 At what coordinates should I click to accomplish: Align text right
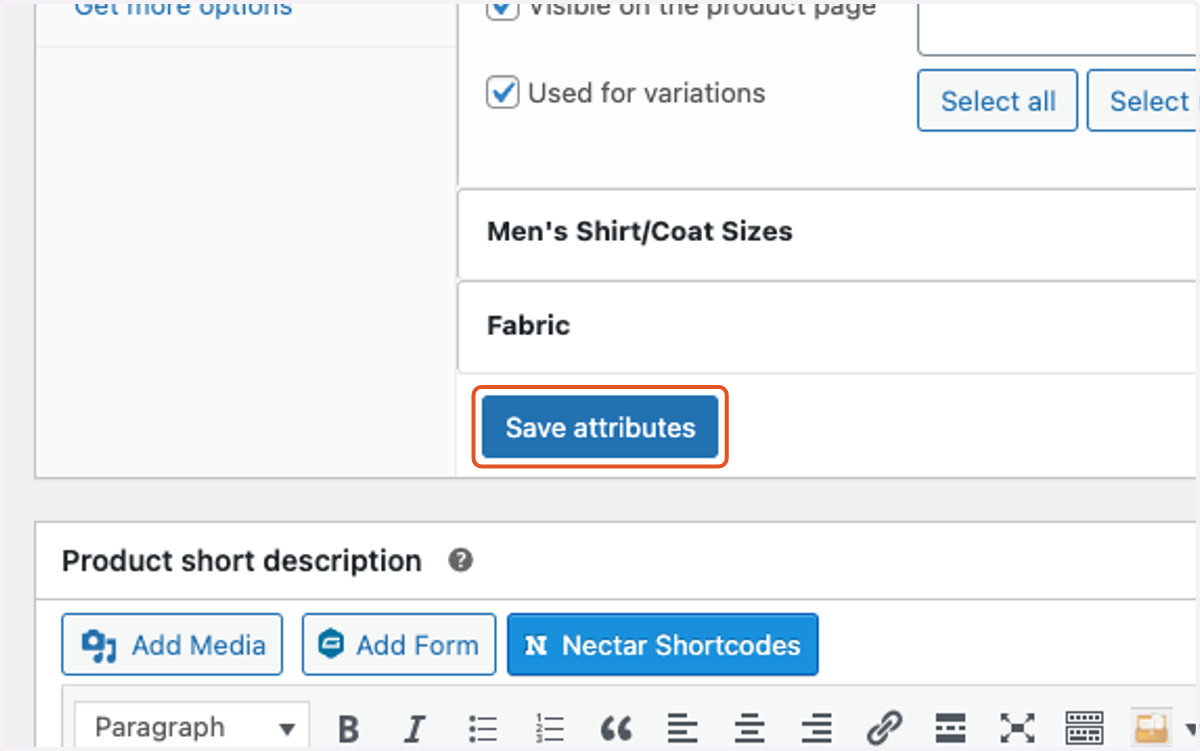tap(818, 727)
